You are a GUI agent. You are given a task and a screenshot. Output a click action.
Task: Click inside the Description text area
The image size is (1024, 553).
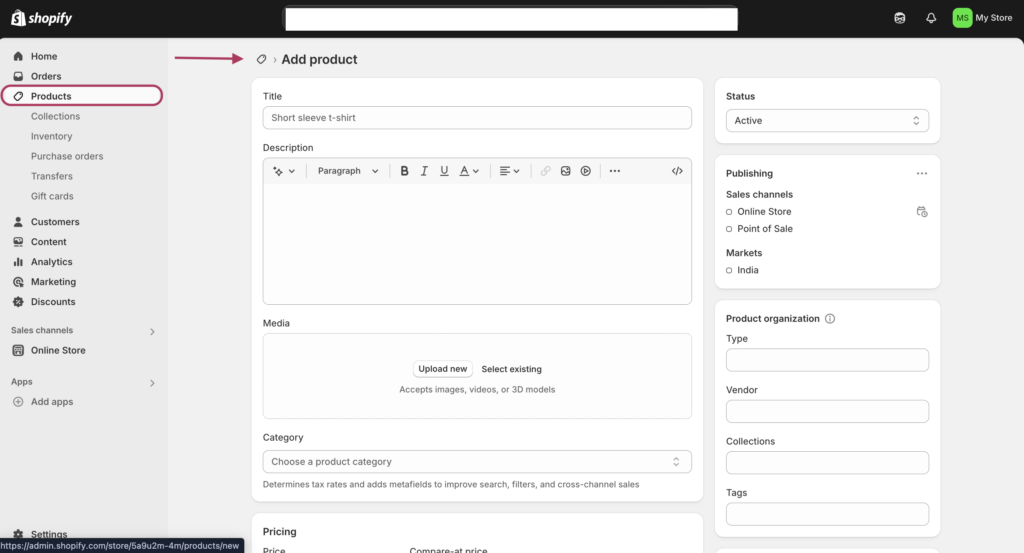click(x=477, y=243)
